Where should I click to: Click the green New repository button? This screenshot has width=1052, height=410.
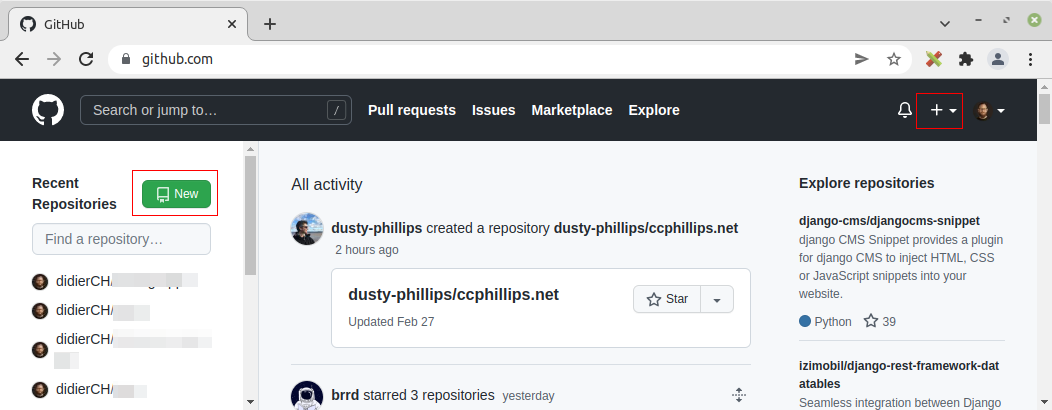click(176, 194)
